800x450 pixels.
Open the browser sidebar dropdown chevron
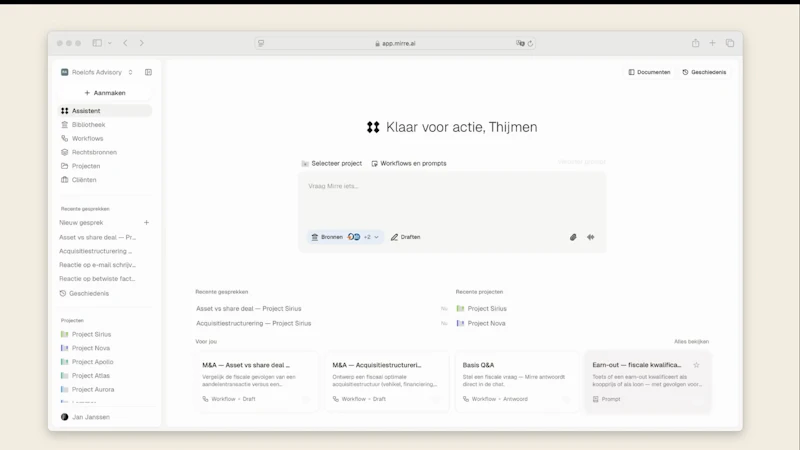[x=109, y=43]
